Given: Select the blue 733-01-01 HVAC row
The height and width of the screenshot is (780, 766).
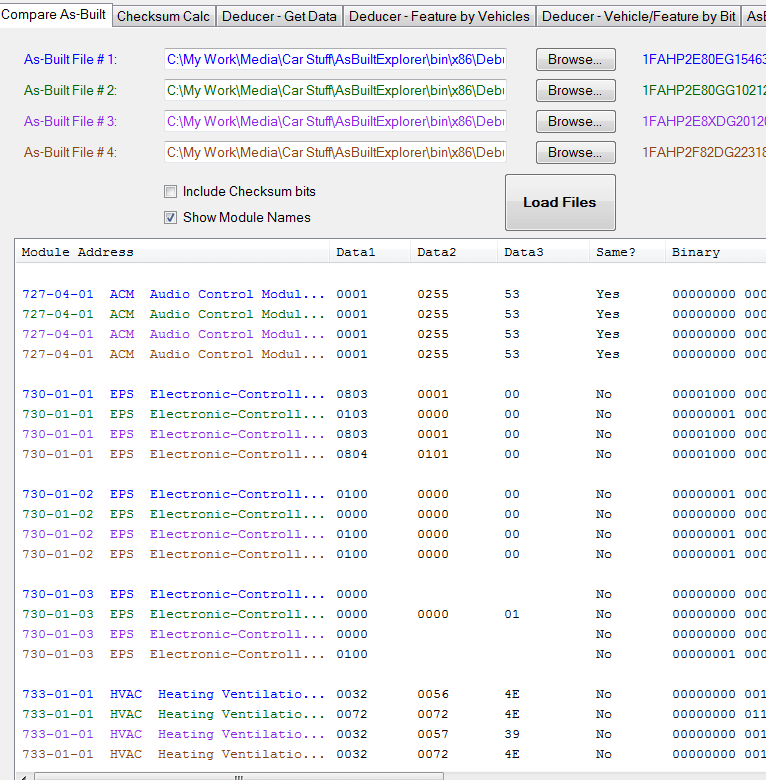Looking at the screenshot, I should click(x=393, y=694).
